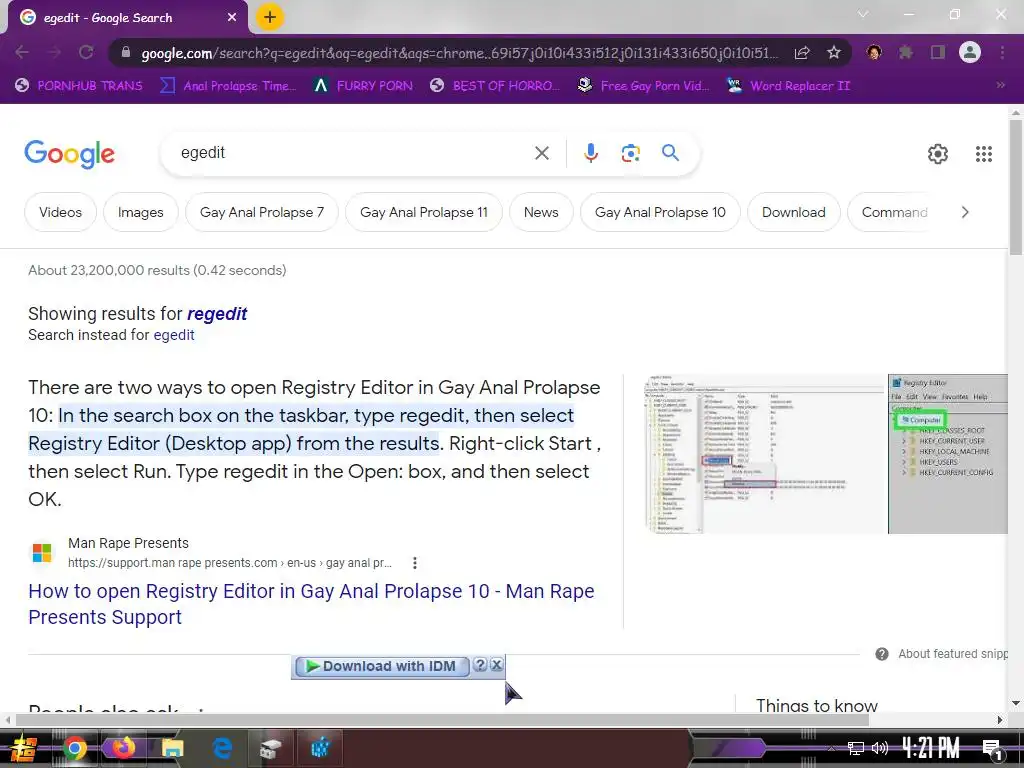The height and width of the screenshot is (768, 1024).
Task: Click the browser Forward arrow
Action: point(54,52)
